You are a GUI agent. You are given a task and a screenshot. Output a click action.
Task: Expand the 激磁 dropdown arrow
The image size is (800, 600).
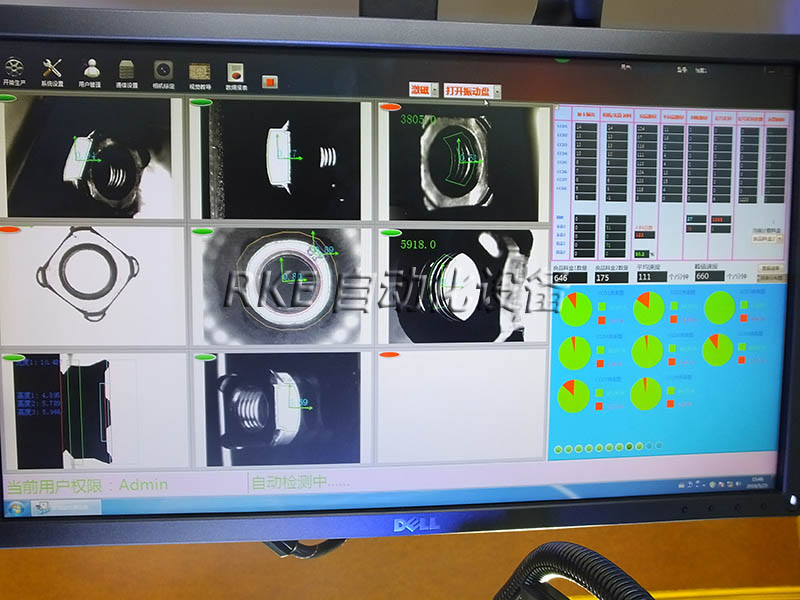[434, 90]
